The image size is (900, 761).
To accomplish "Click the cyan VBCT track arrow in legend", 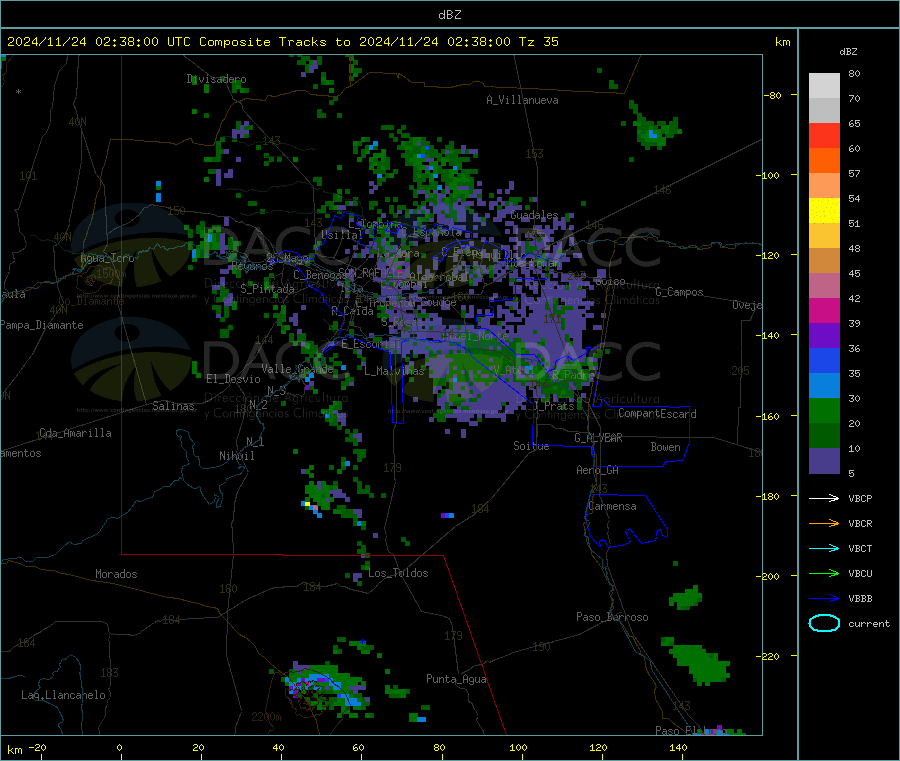I will [x=824, y=548].
